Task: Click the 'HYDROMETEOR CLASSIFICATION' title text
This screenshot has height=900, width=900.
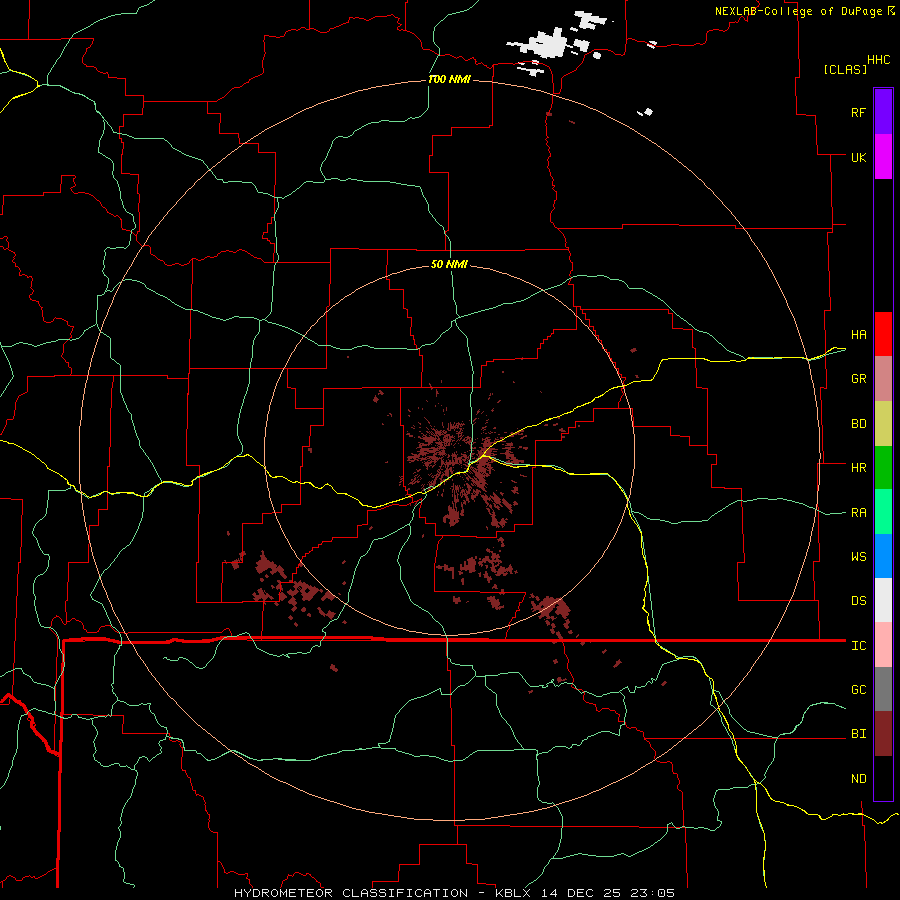Action: (351, 893)
